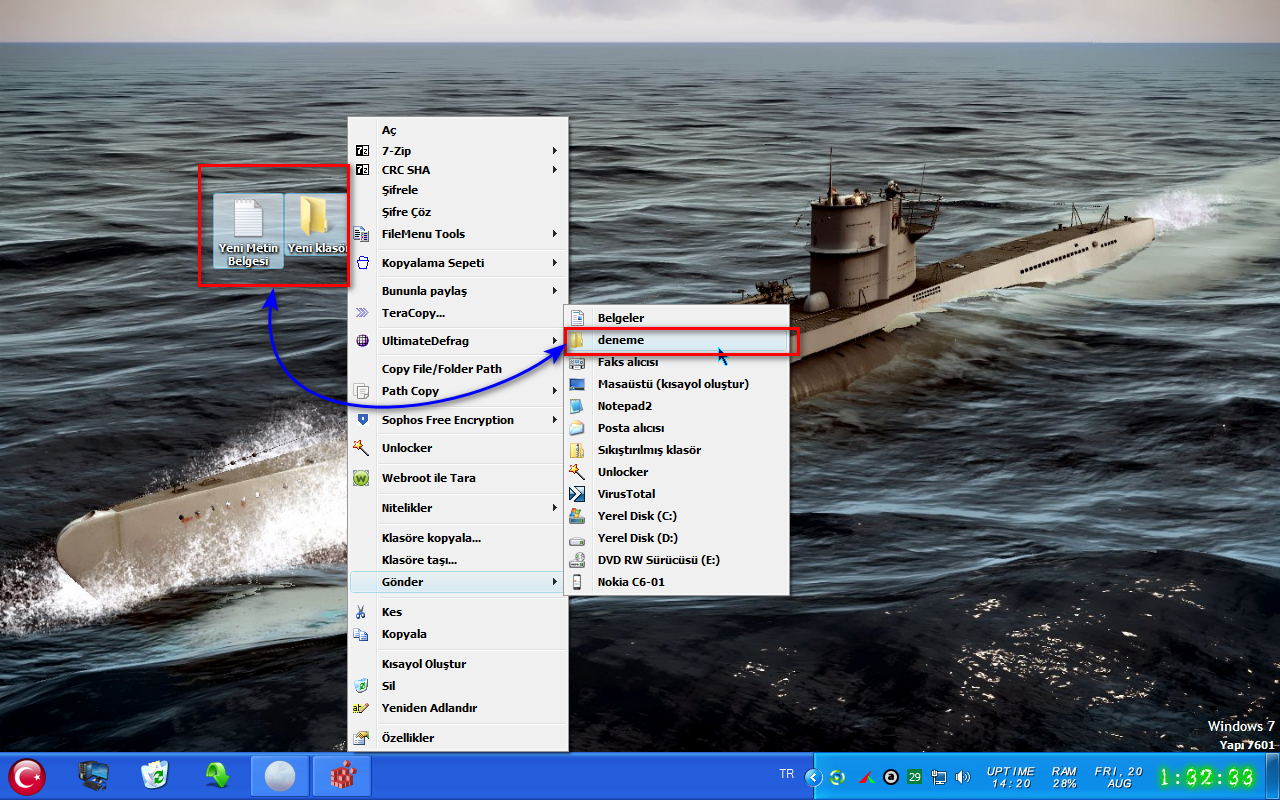Click the Webroot green W icon
Image resolution: width=1280 pixels, height=800 pixels.
point(362,478)
